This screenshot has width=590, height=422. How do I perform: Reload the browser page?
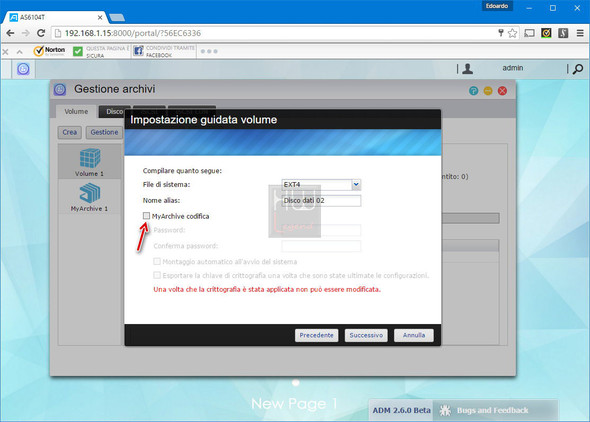(x=41, y=33)
